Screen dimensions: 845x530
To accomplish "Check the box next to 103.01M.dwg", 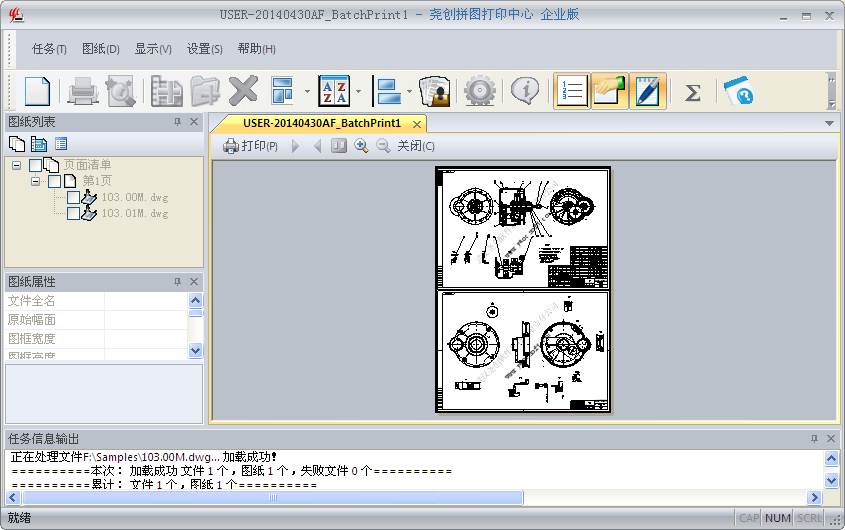I will tap(73, 213).
